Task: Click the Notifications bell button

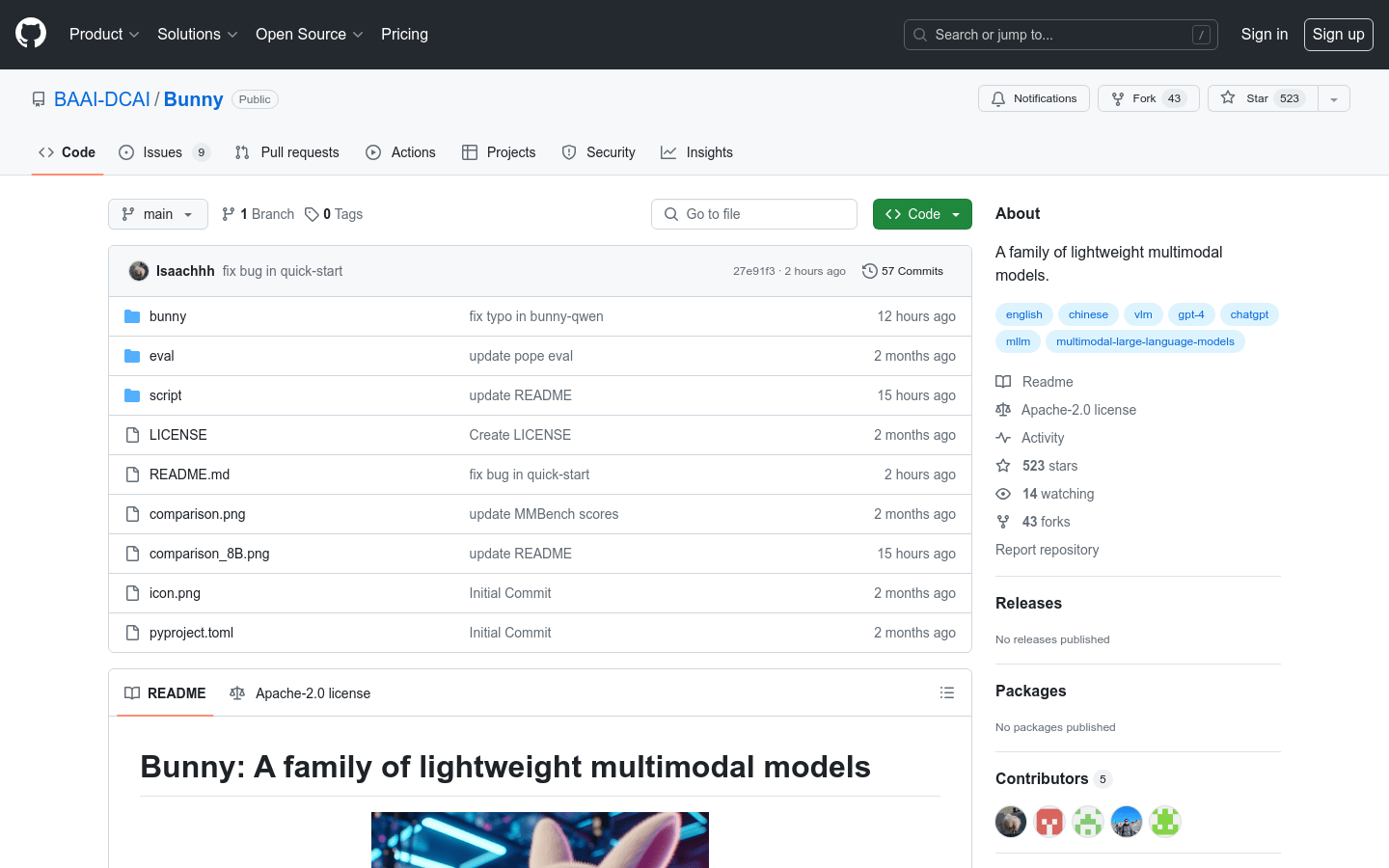Action: click(1034, 98)
